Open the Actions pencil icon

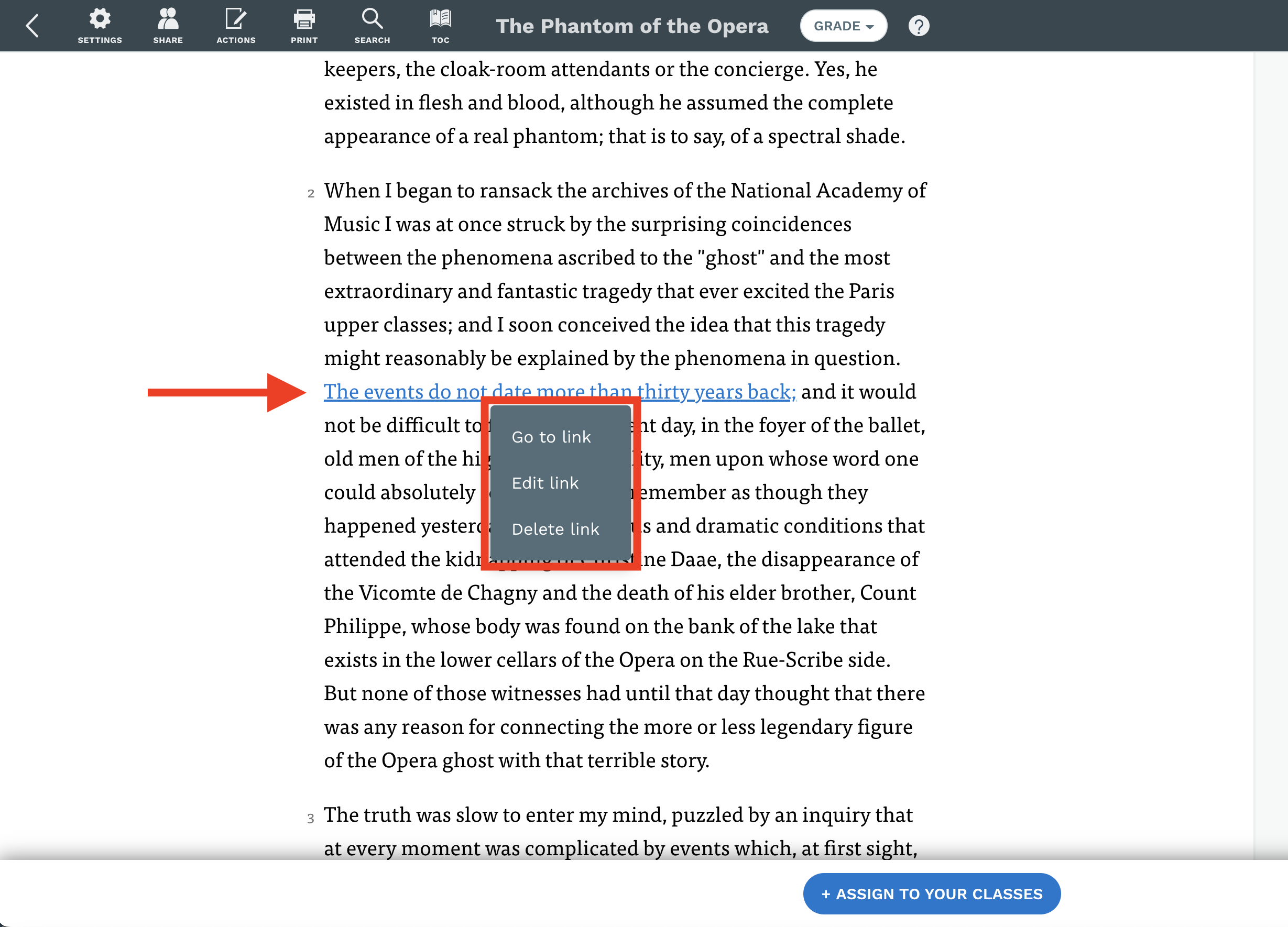pyautogui.click(x=236, y=26)
